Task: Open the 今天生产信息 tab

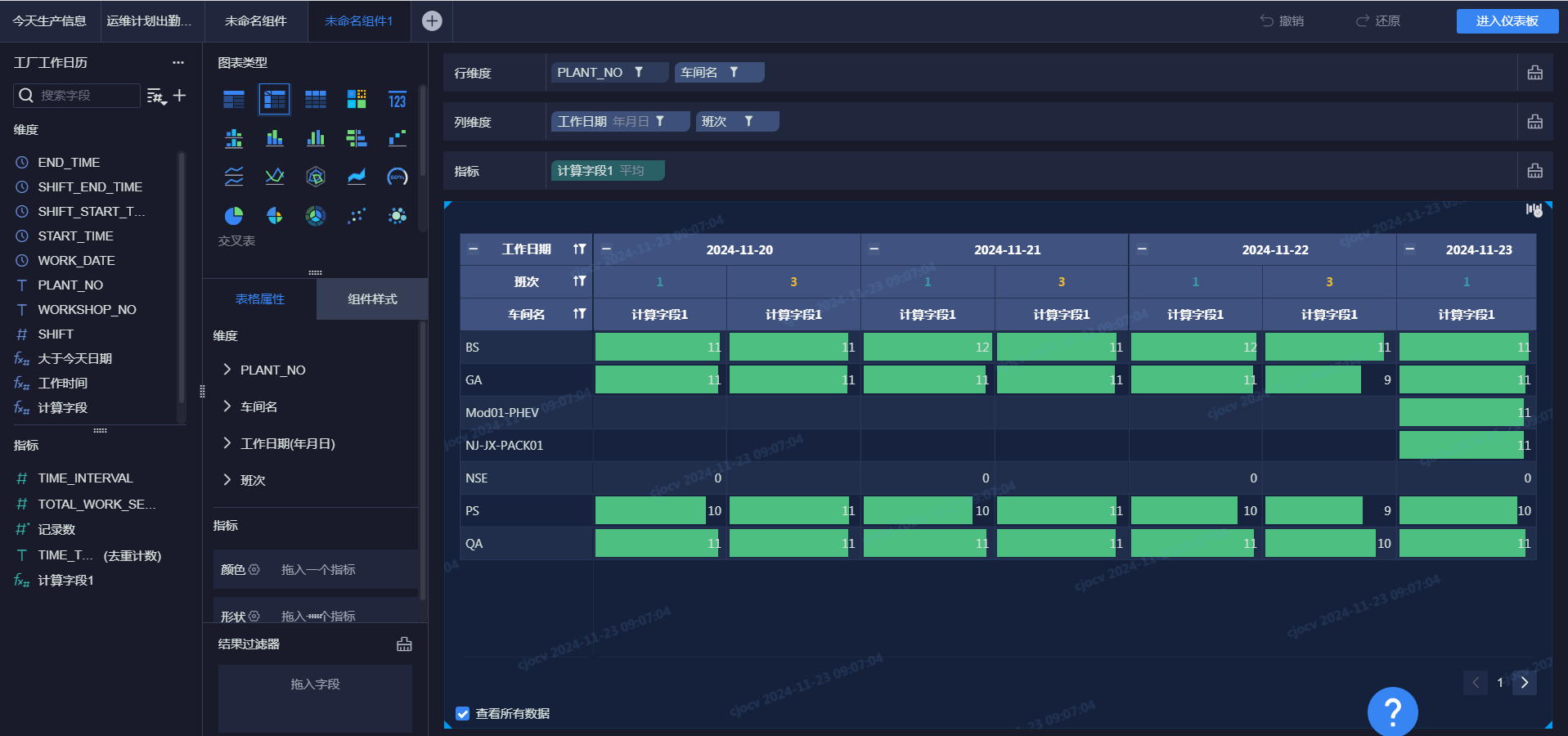Action: point(50,21)
